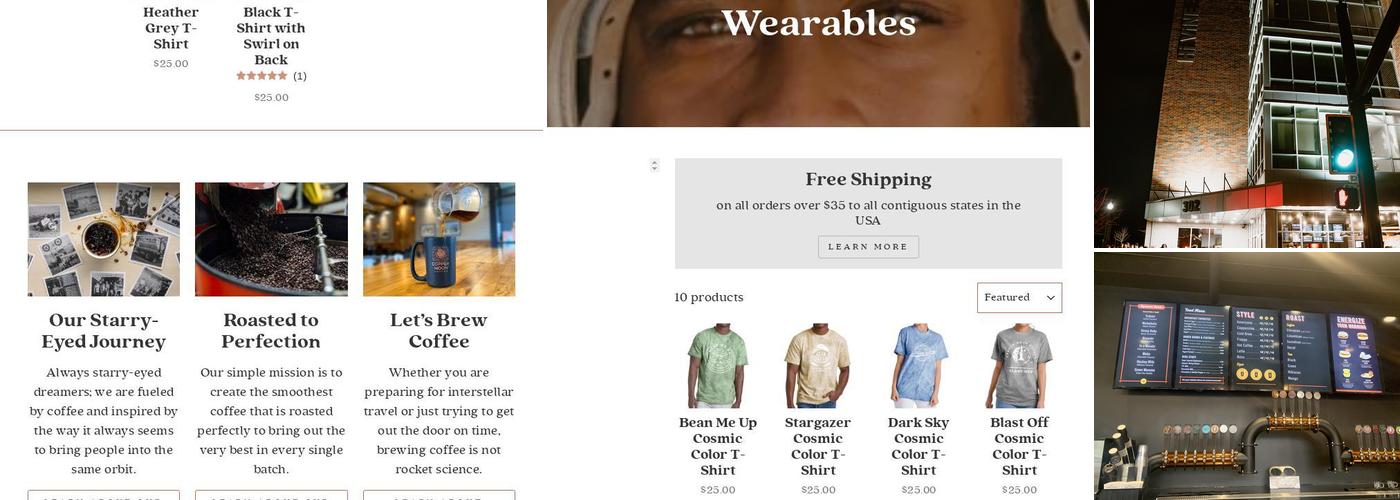Open the cafe menu boards photo
This screenshot has width=1400, height=500.
point(1247,376)
